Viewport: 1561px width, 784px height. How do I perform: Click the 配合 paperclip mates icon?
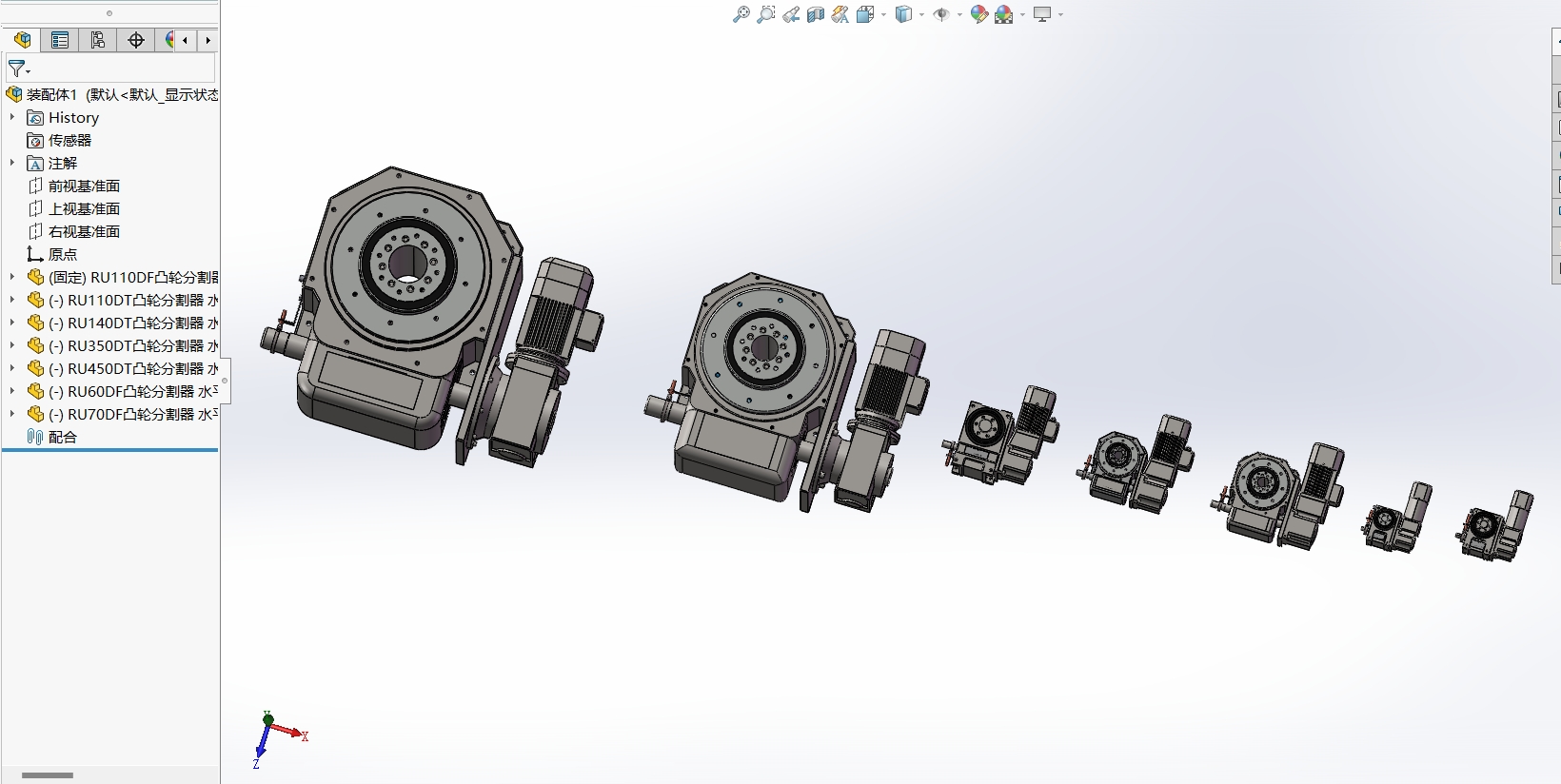[x=35, y=437]
